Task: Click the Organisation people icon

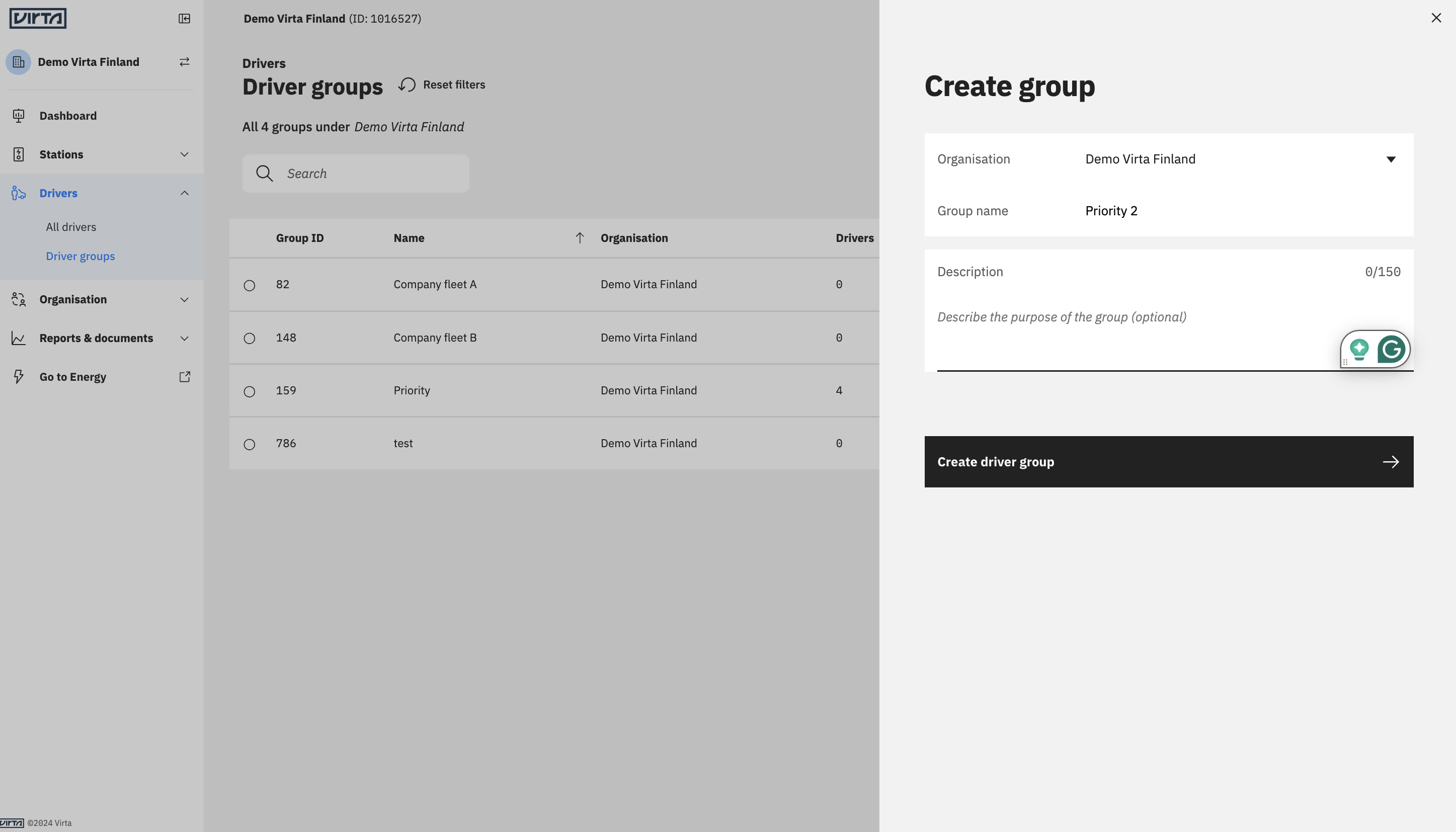Action: point(18,299)
